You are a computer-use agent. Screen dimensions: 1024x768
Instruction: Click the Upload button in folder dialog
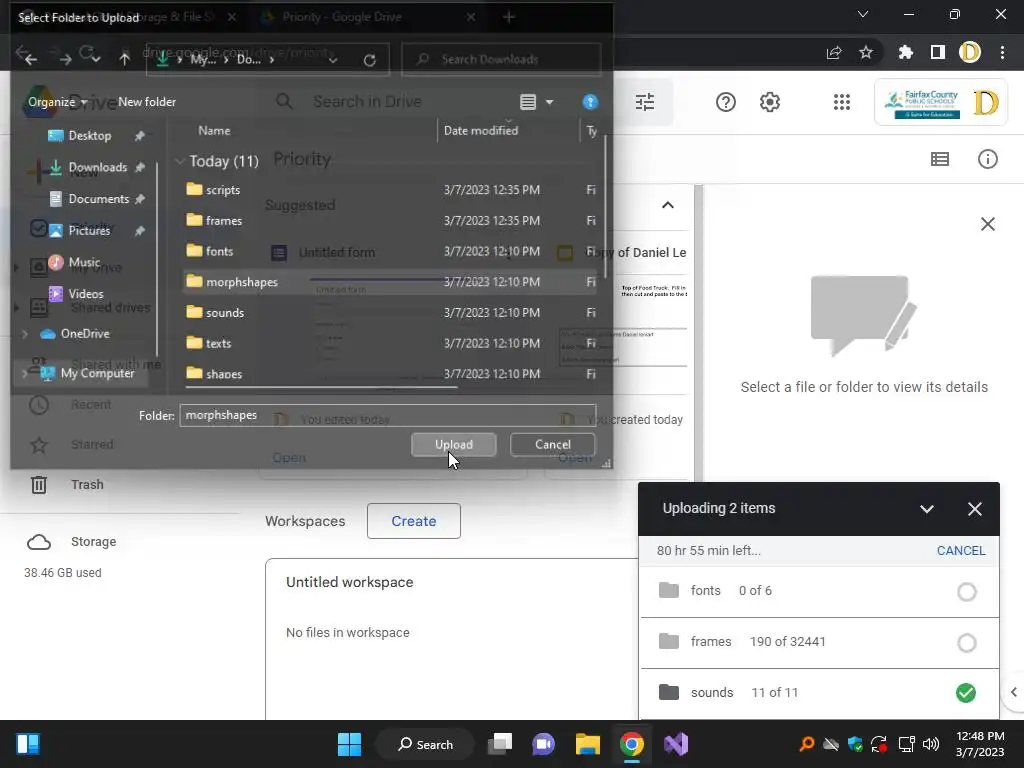(453, 444)
